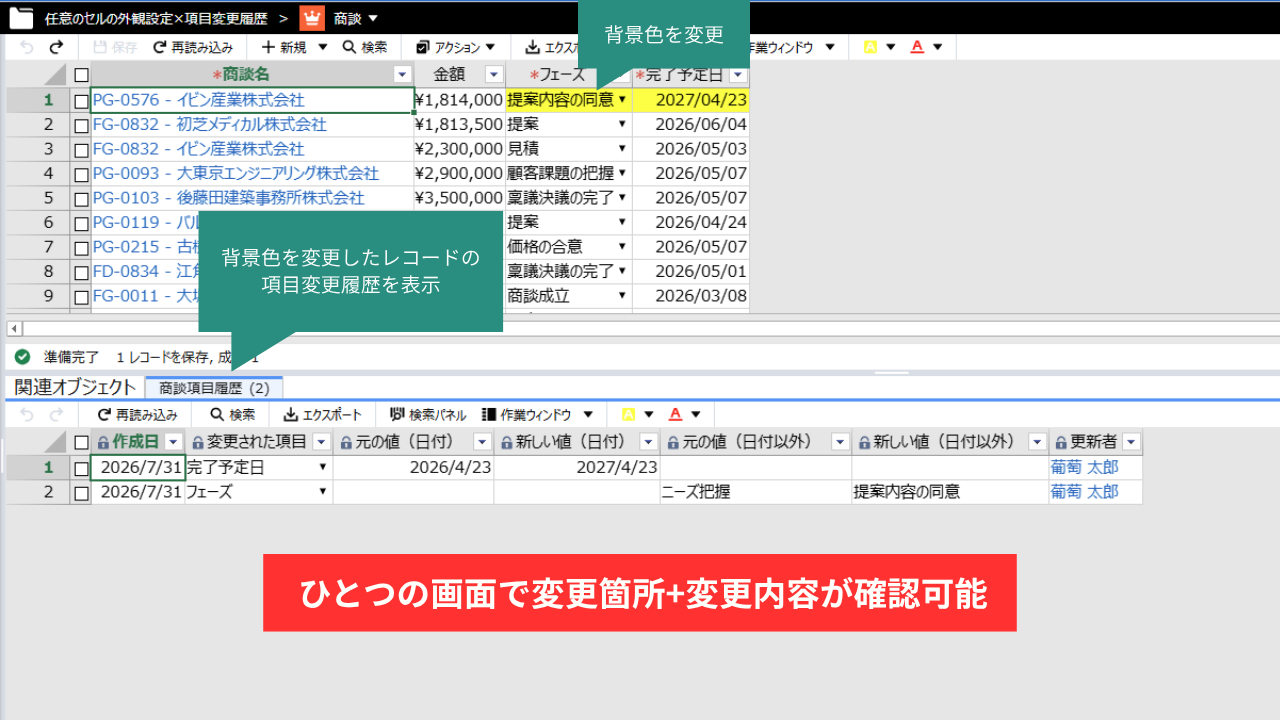Click the エクスポート download icon in the top toolbar
Image resolution: width=1280 pixels, height=720 pixels.
[x=533, y=47]
